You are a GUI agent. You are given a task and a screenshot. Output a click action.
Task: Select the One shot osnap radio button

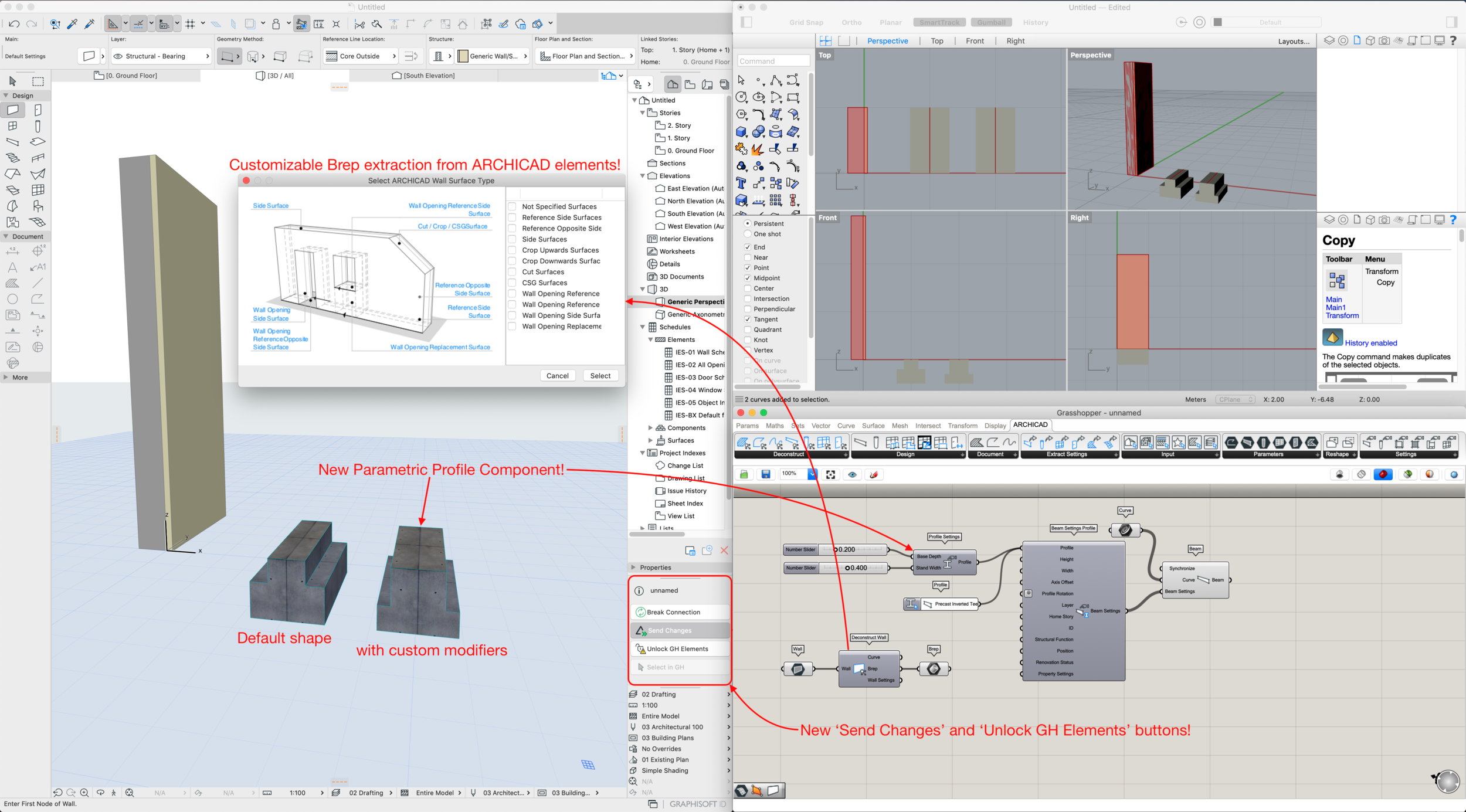[x=748, y=234]
